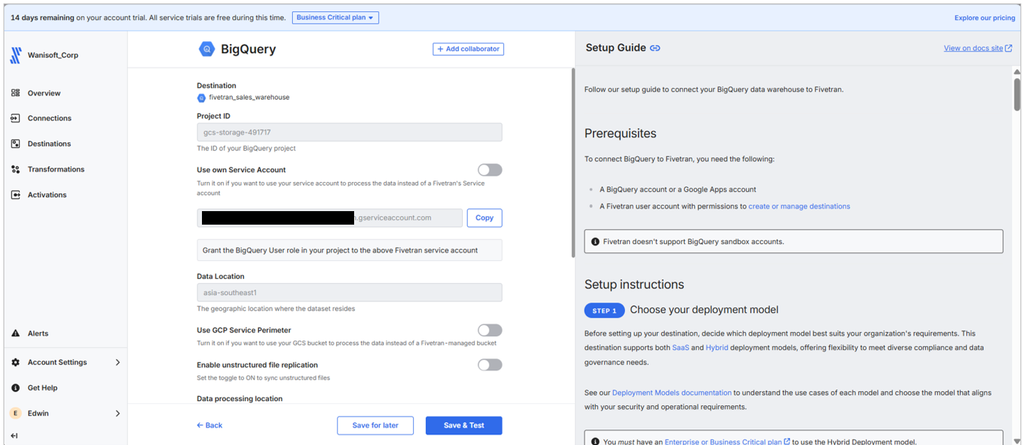
Task: Click the Activations sidebar icon
Action: tap(16, 195)
